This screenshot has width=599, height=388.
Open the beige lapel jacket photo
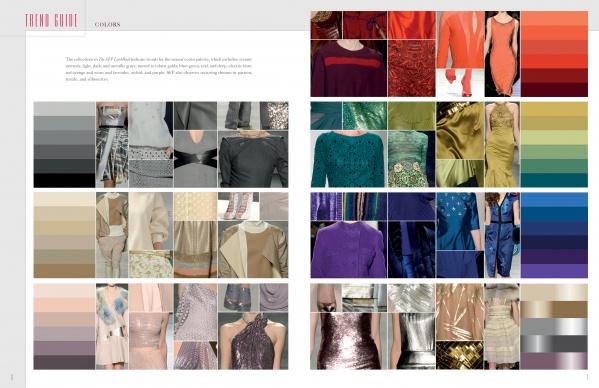tap(253, 250)
